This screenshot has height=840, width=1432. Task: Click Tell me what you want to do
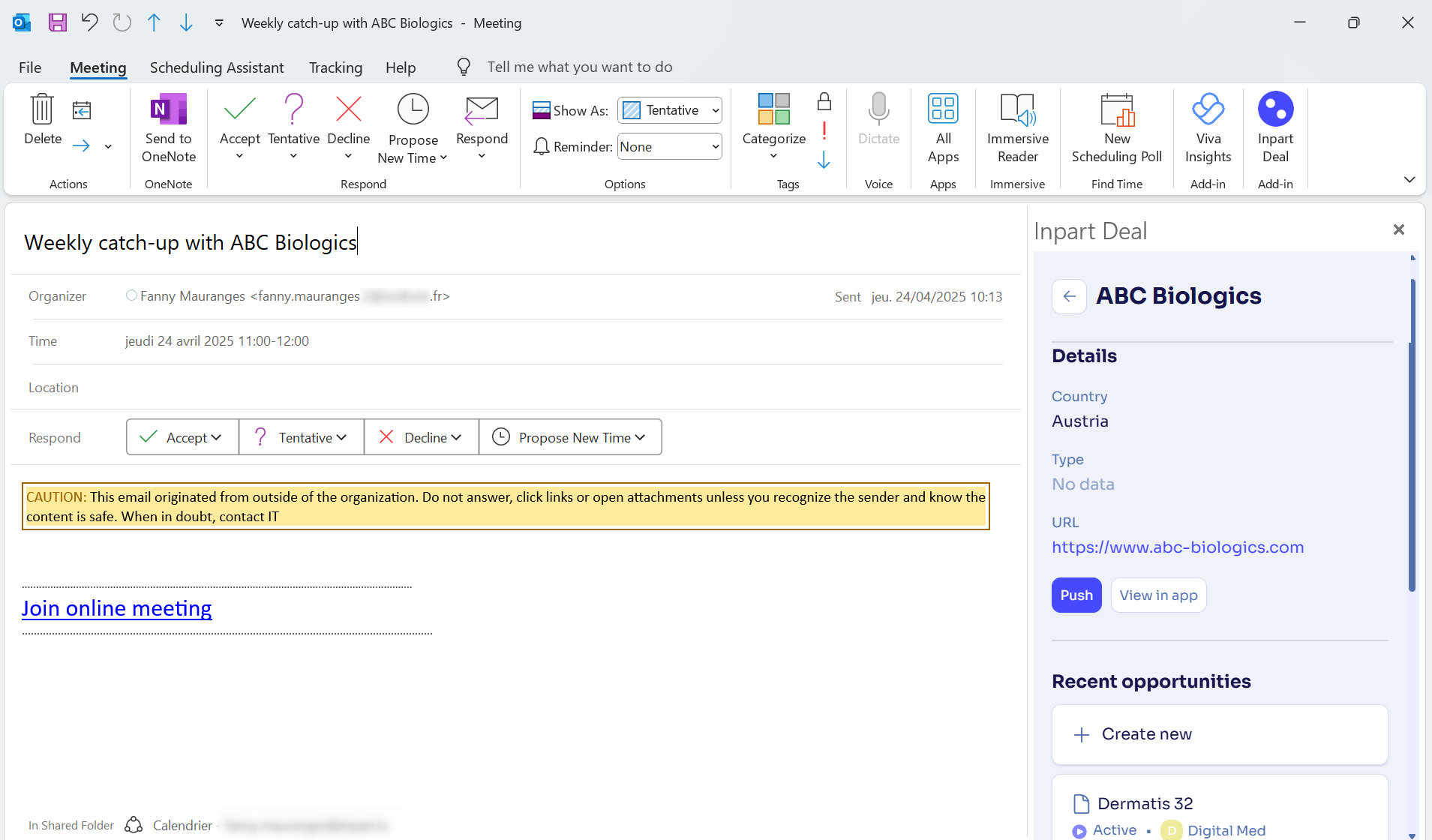click(580, 67)
